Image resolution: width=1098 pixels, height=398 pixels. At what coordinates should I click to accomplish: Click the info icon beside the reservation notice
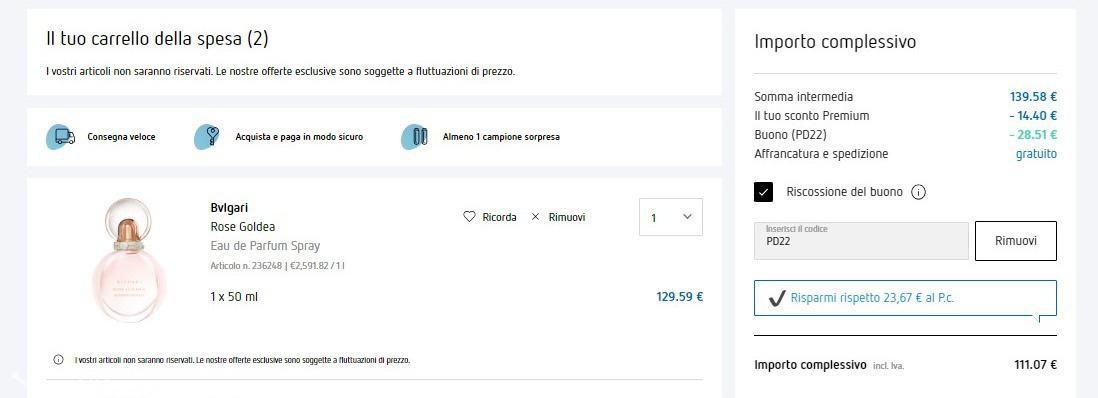click(x=59, y=360)
